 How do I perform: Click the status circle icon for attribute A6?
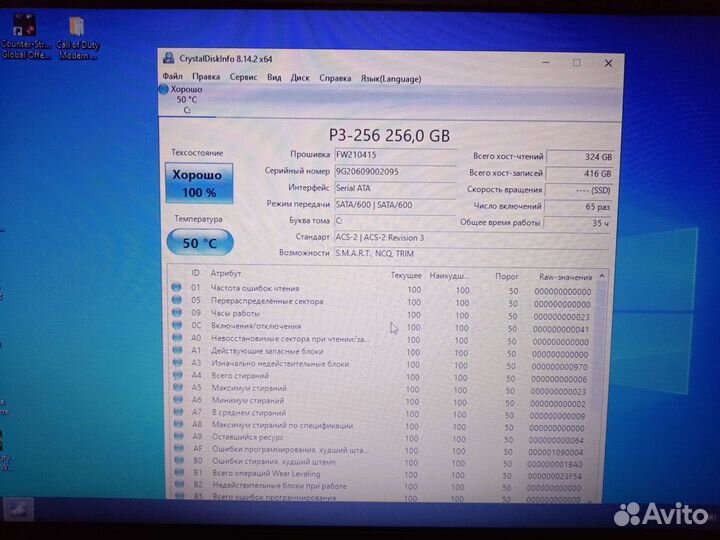[x=178, y=399]
